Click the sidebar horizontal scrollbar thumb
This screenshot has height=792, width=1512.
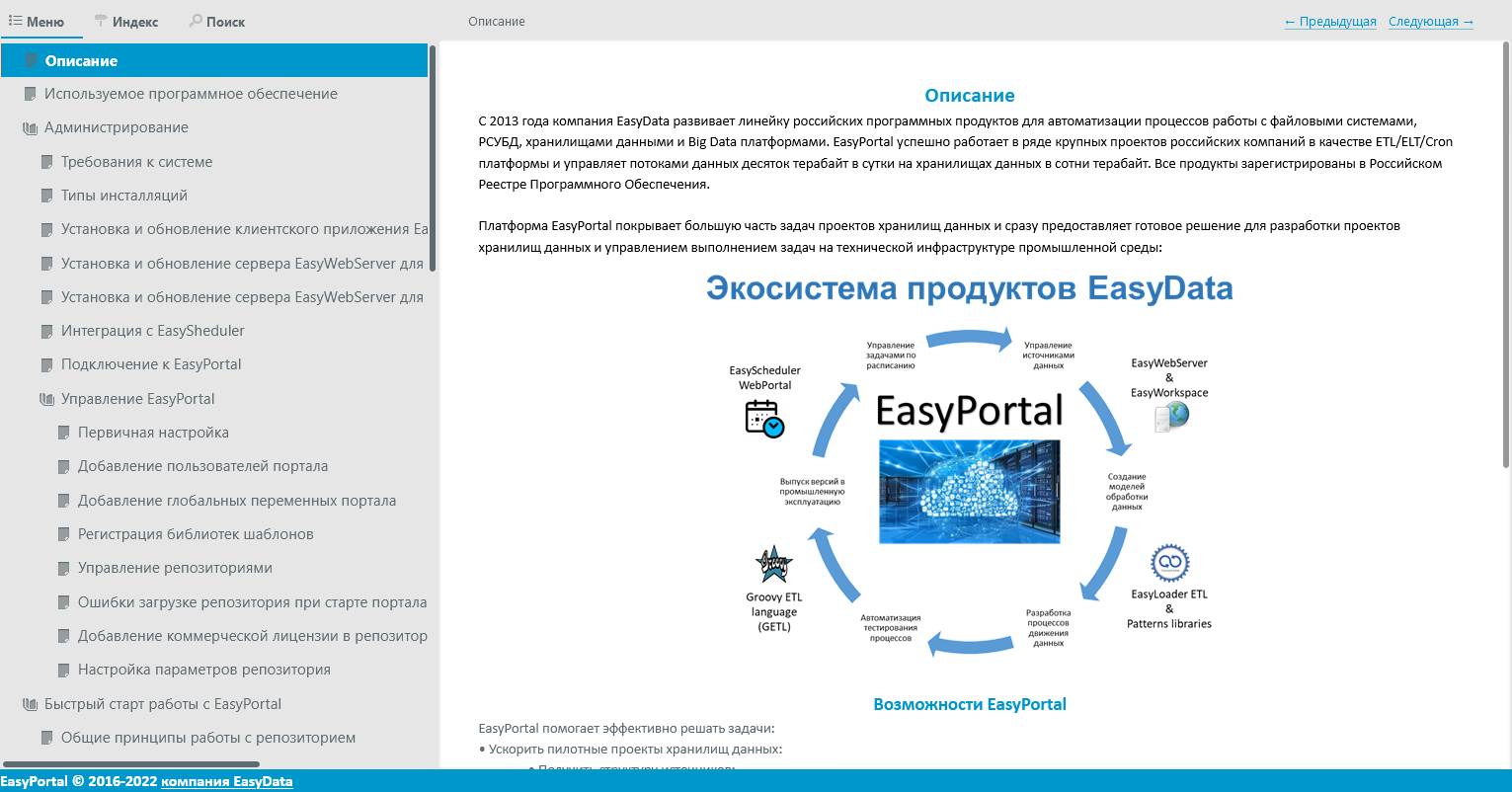[x=131, y=763]
